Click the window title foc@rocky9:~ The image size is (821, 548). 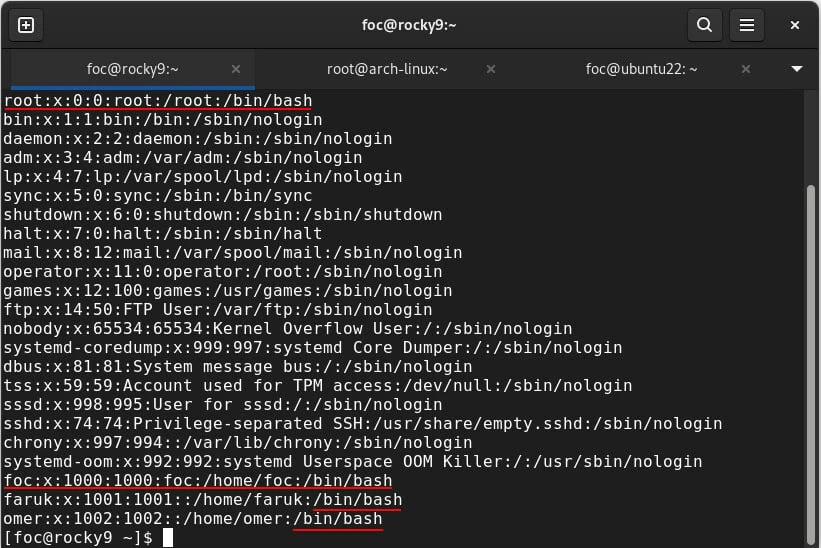[x=410, y=25]
